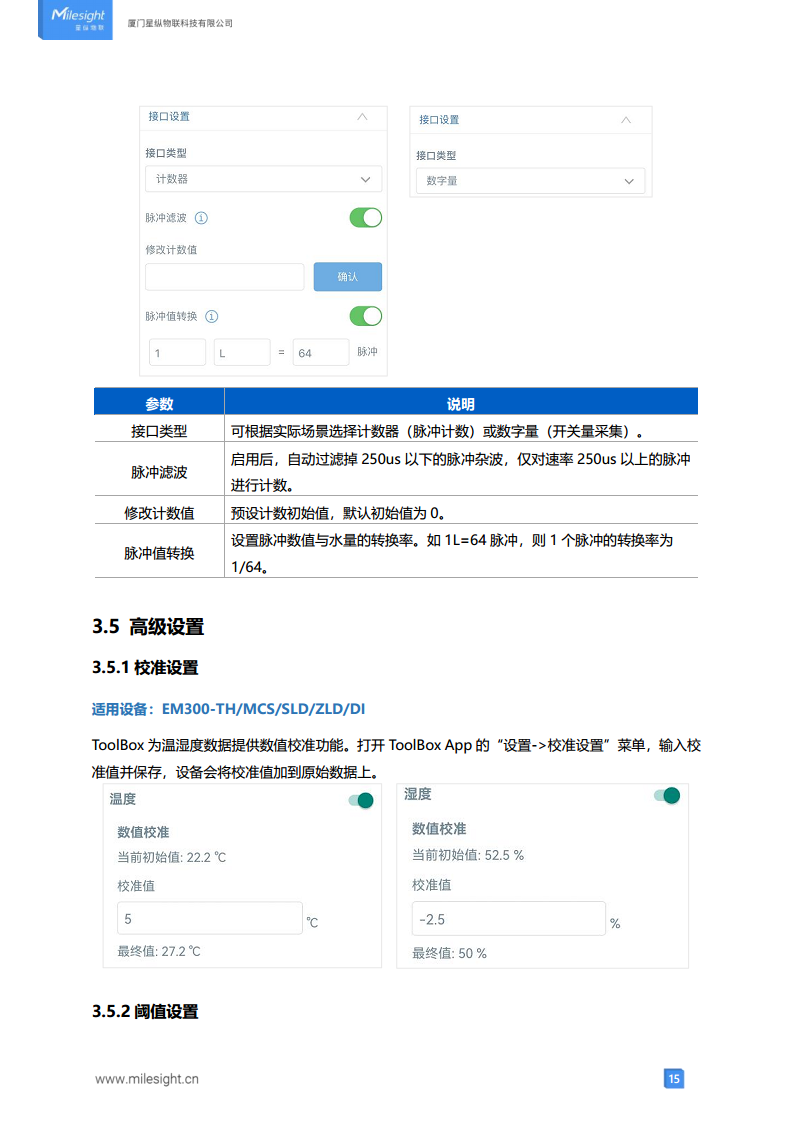This screenshot has height=1122, width=793.
Task: Toggle the 脉冲值转换 switch
Action: (x=366, y=316)
